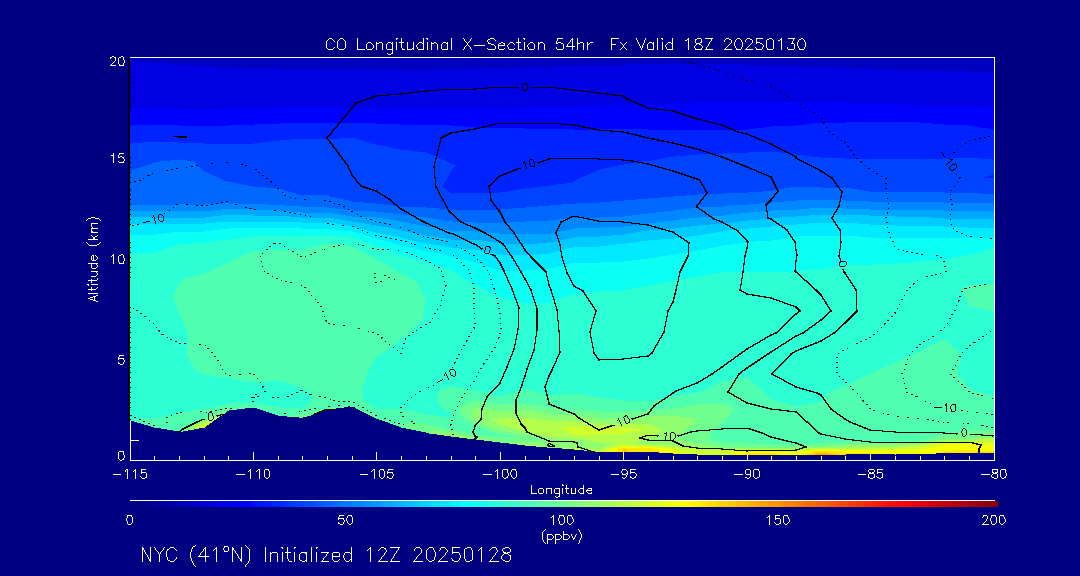This screenshot has height=576, width=1080.
Task: Click the 5 km altitude tick label
Action: [120, 360]
